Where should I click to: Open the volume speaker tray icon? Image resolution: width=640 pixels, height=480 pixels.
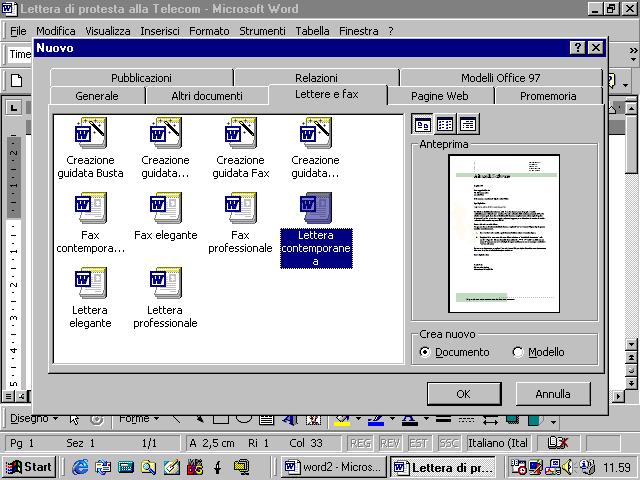568,467
